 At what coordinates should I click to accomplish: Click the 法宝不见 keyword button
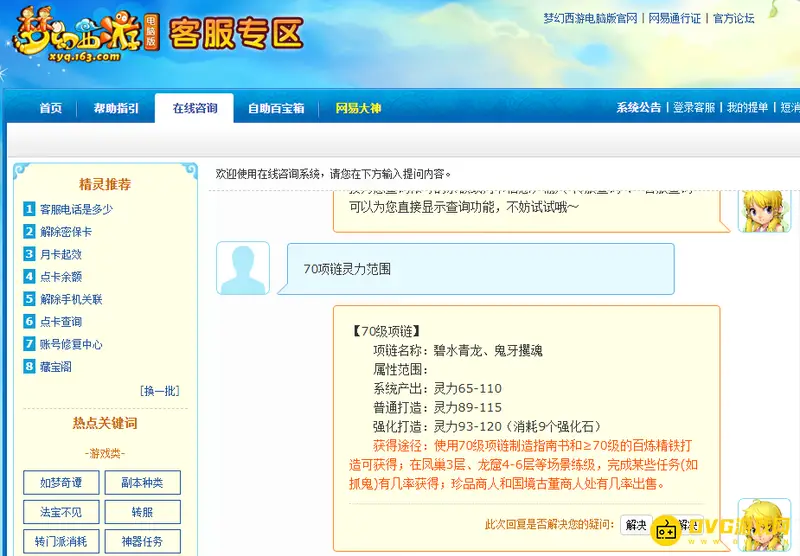[x=61, y=512]
